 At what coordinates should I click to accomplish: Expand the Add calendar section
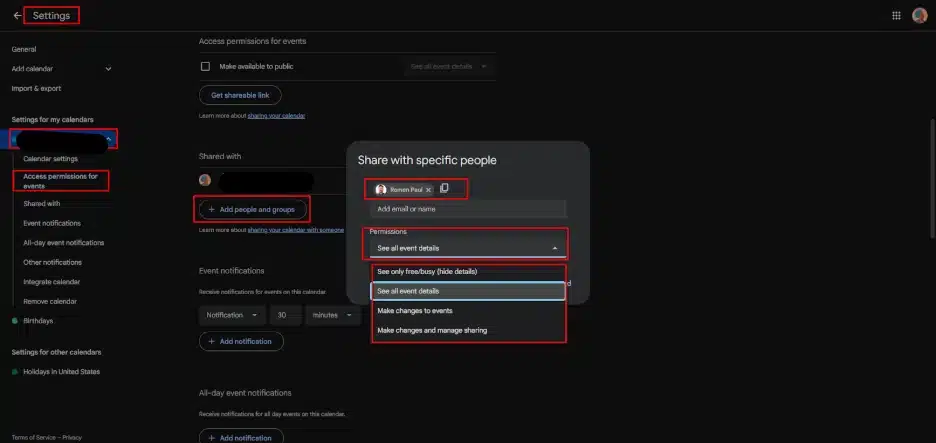[108, 68]
